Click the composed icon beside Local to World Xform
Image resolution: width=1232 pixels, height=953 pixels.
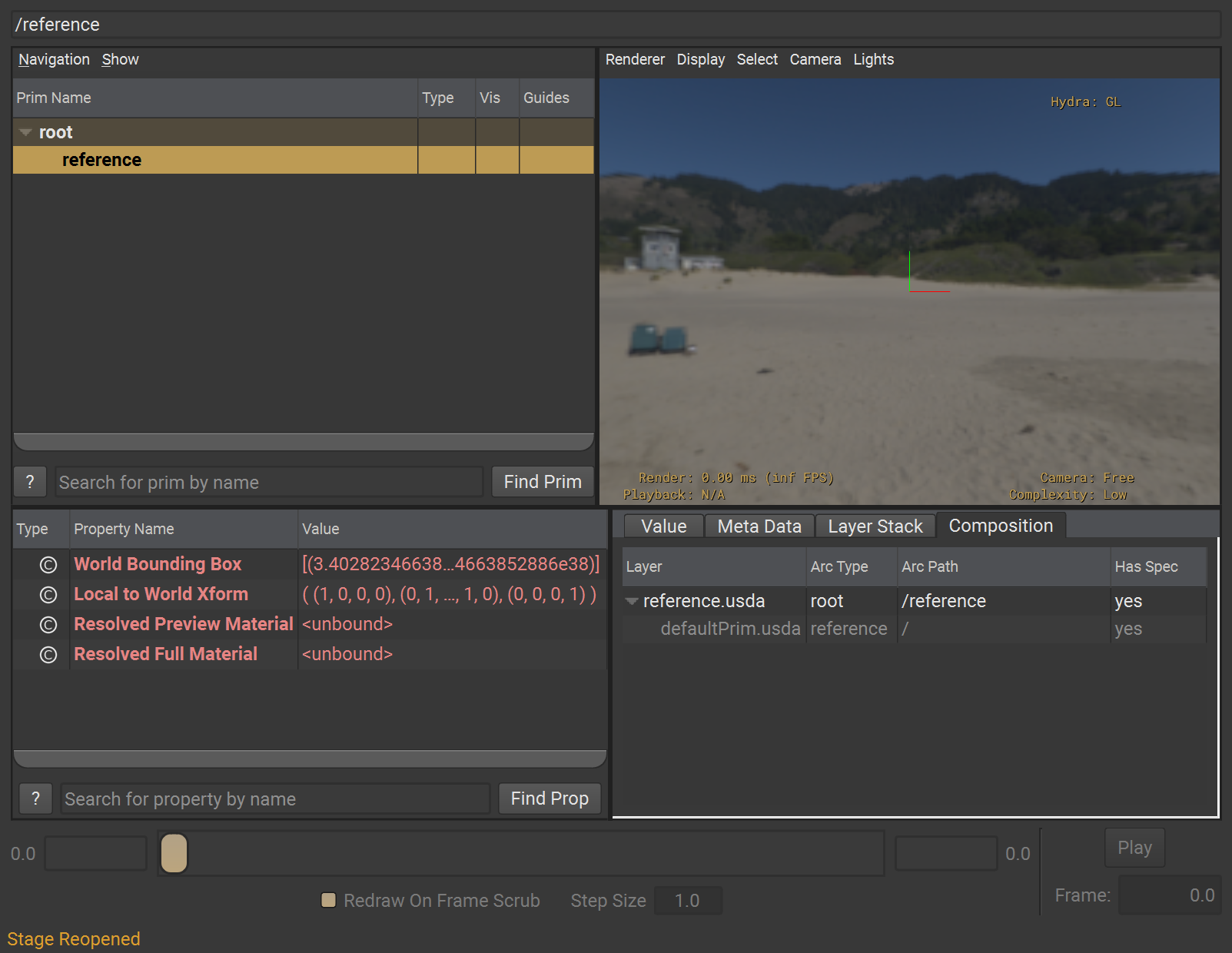tap(48, 595)
